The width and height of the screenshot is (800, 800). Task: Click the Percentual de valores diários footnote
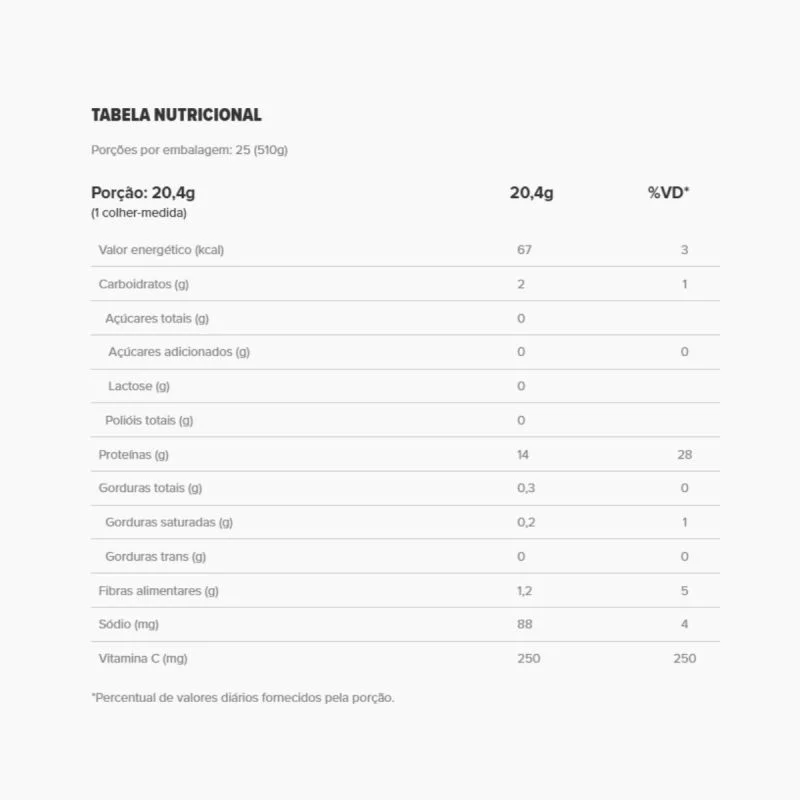pos(243,698)
